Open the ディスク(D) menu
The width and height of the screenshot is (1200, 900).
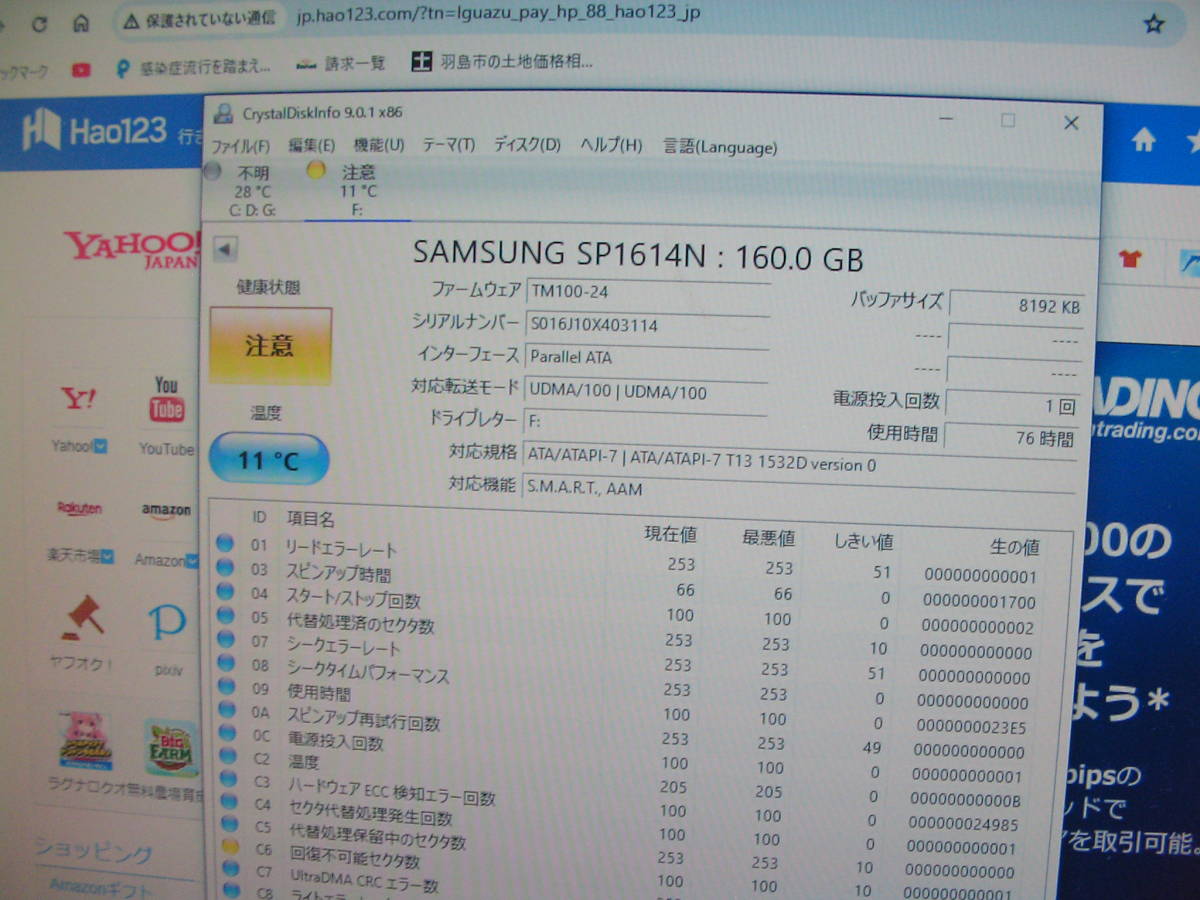click(x=527, y=145)
